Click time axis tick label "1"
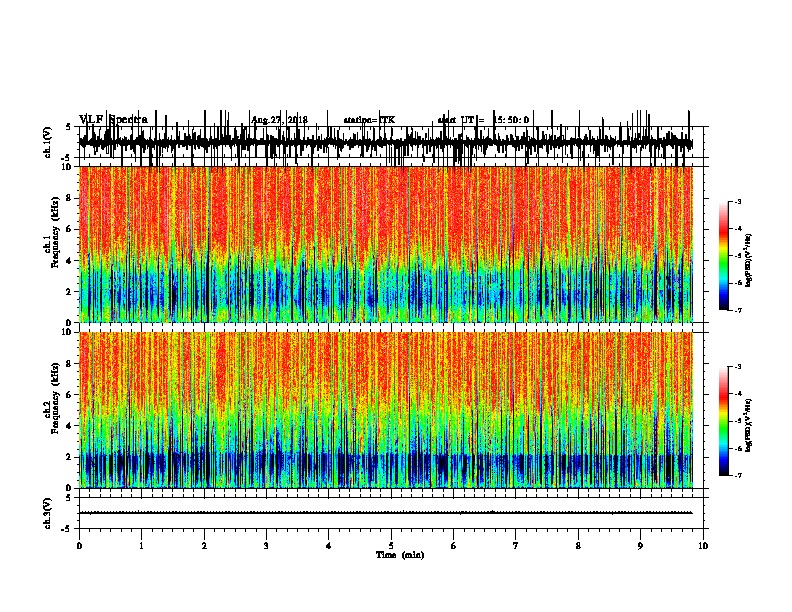Viewport: 792px width, 612px height. pyautogui.click(x=141, y=546)
